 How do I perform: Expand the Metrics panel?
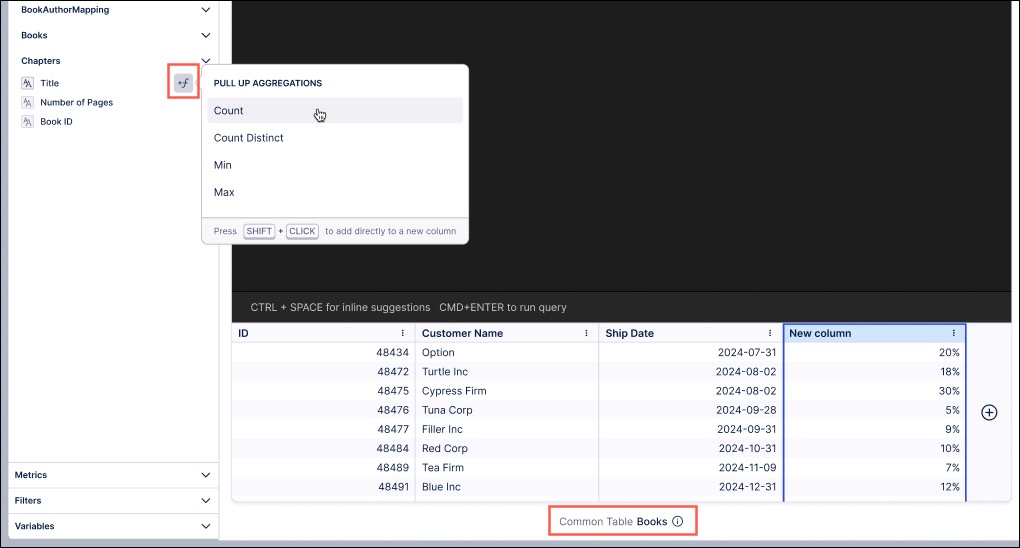click(205, 475)
